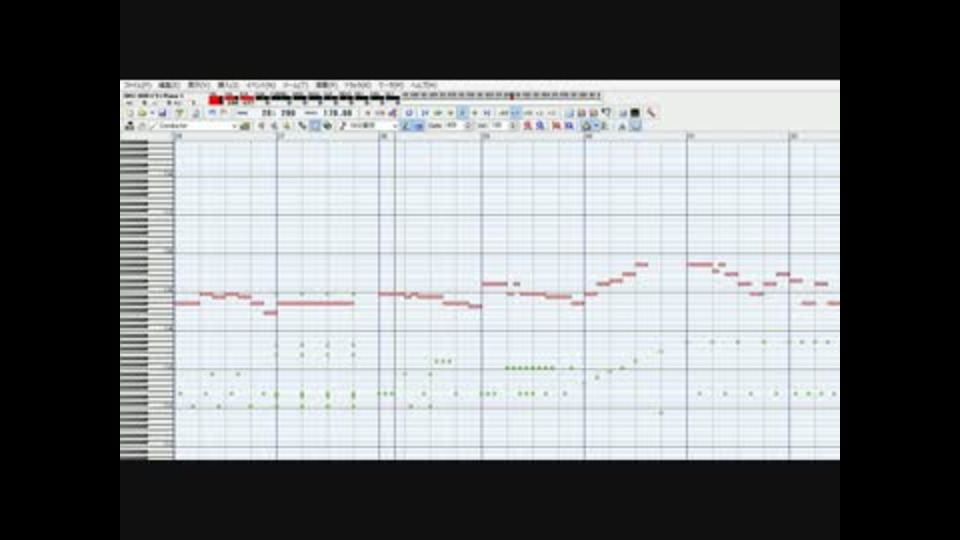Click the black monitor icon in top toolbar
The height and width of the screenshot is (540, 960).
(635, 113)
